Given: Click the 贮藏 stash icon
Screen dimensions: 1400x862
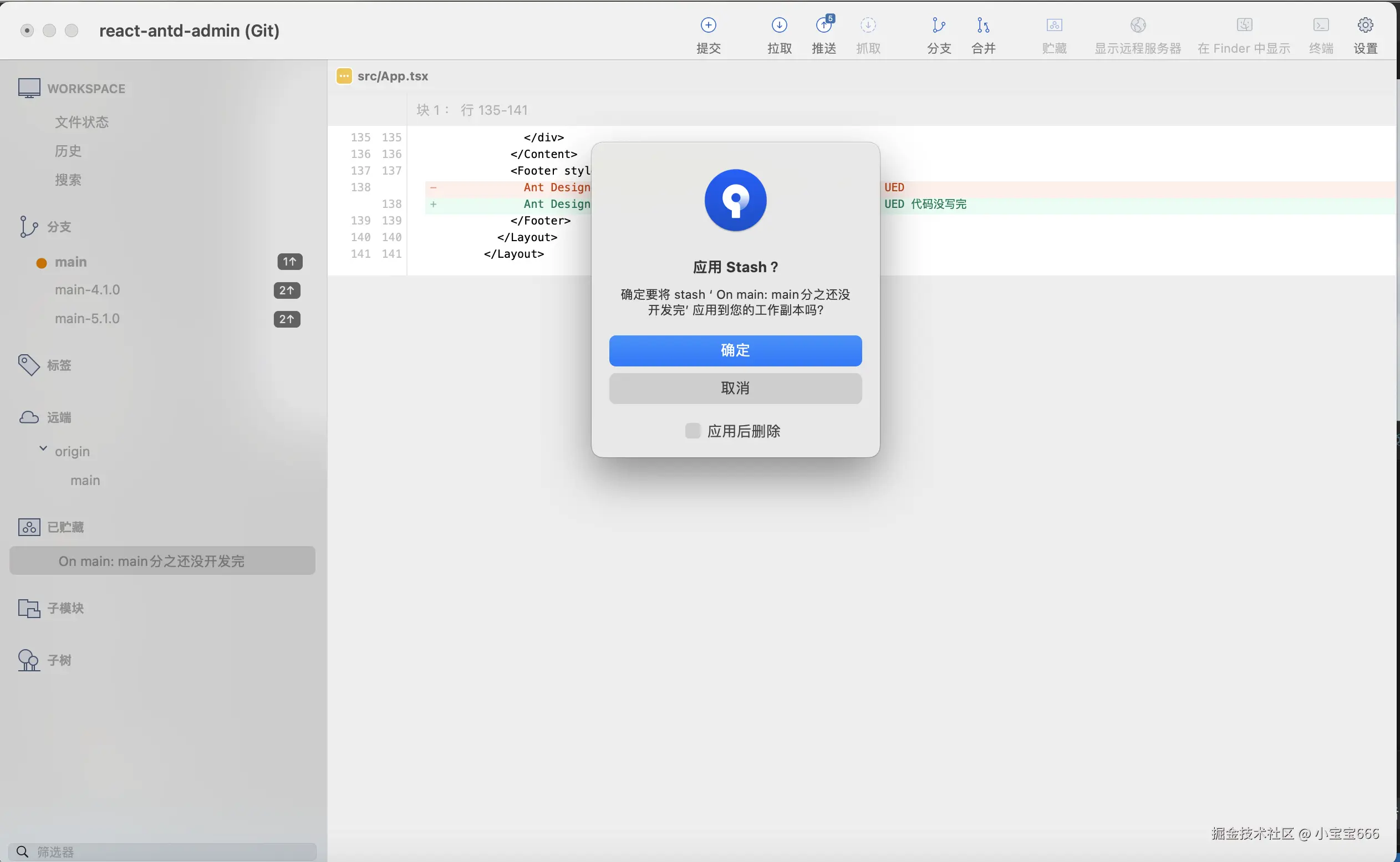Looking at the screenshot, I should [x=1054, y=25].
